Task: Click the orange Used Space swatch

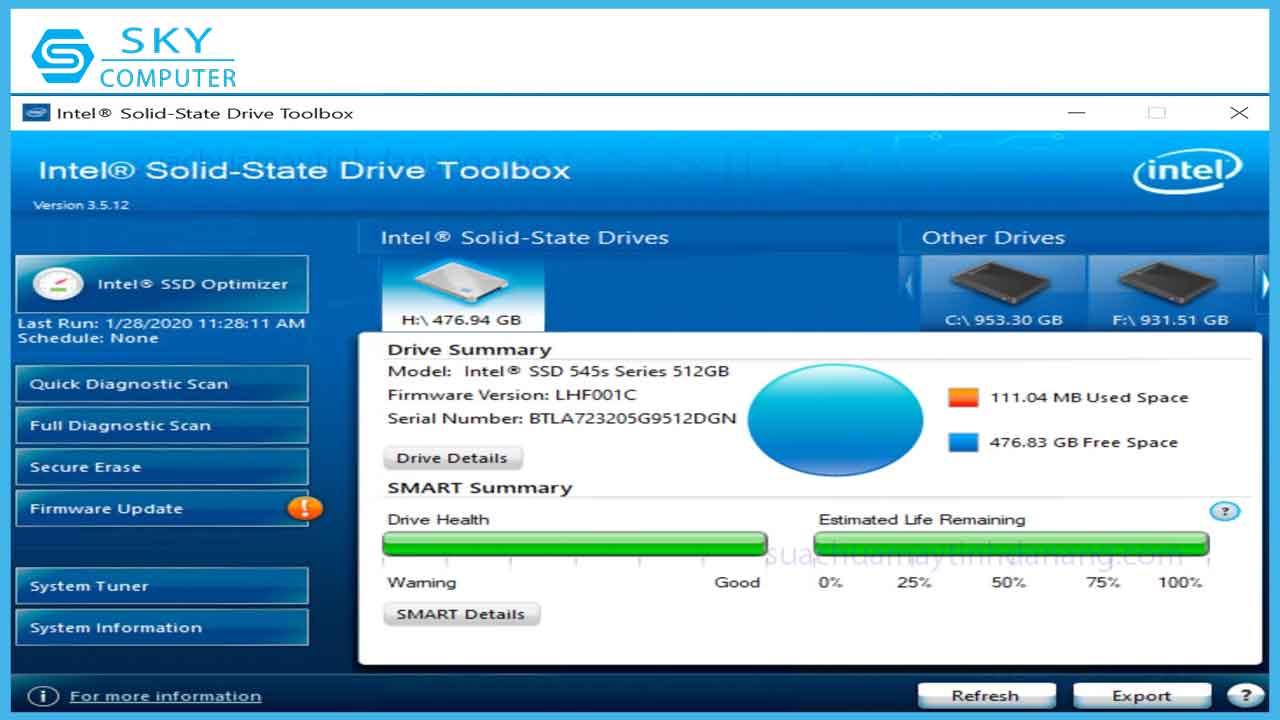Action: 963,397
